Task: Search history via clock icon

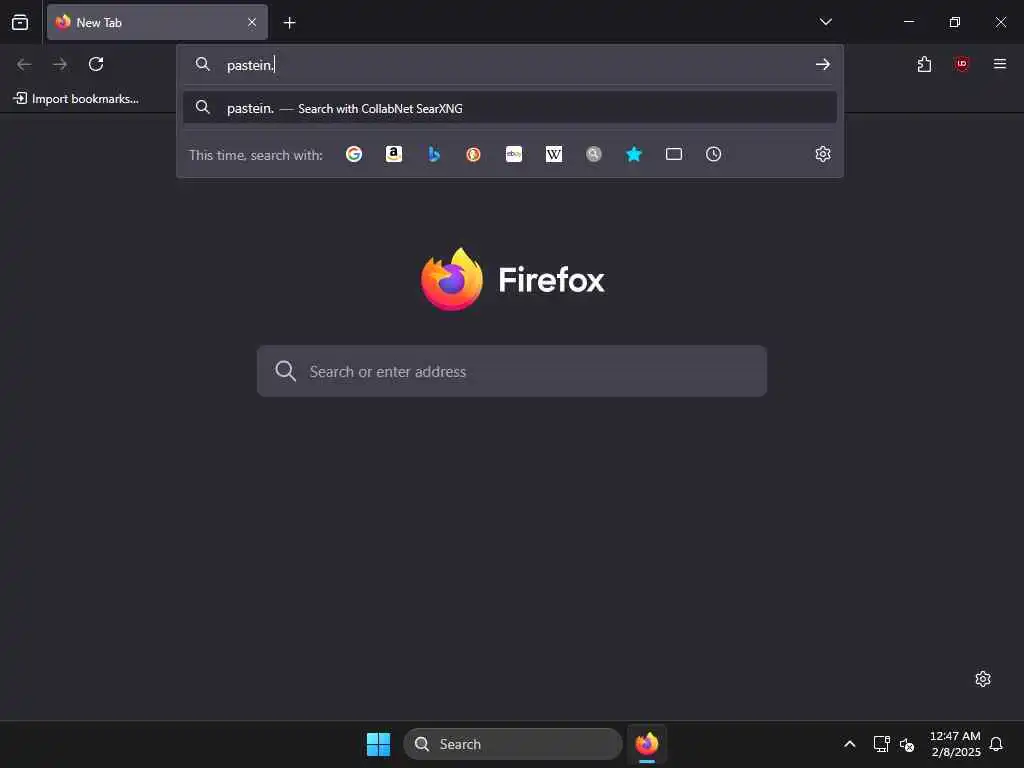Action: tap(714, 154)
